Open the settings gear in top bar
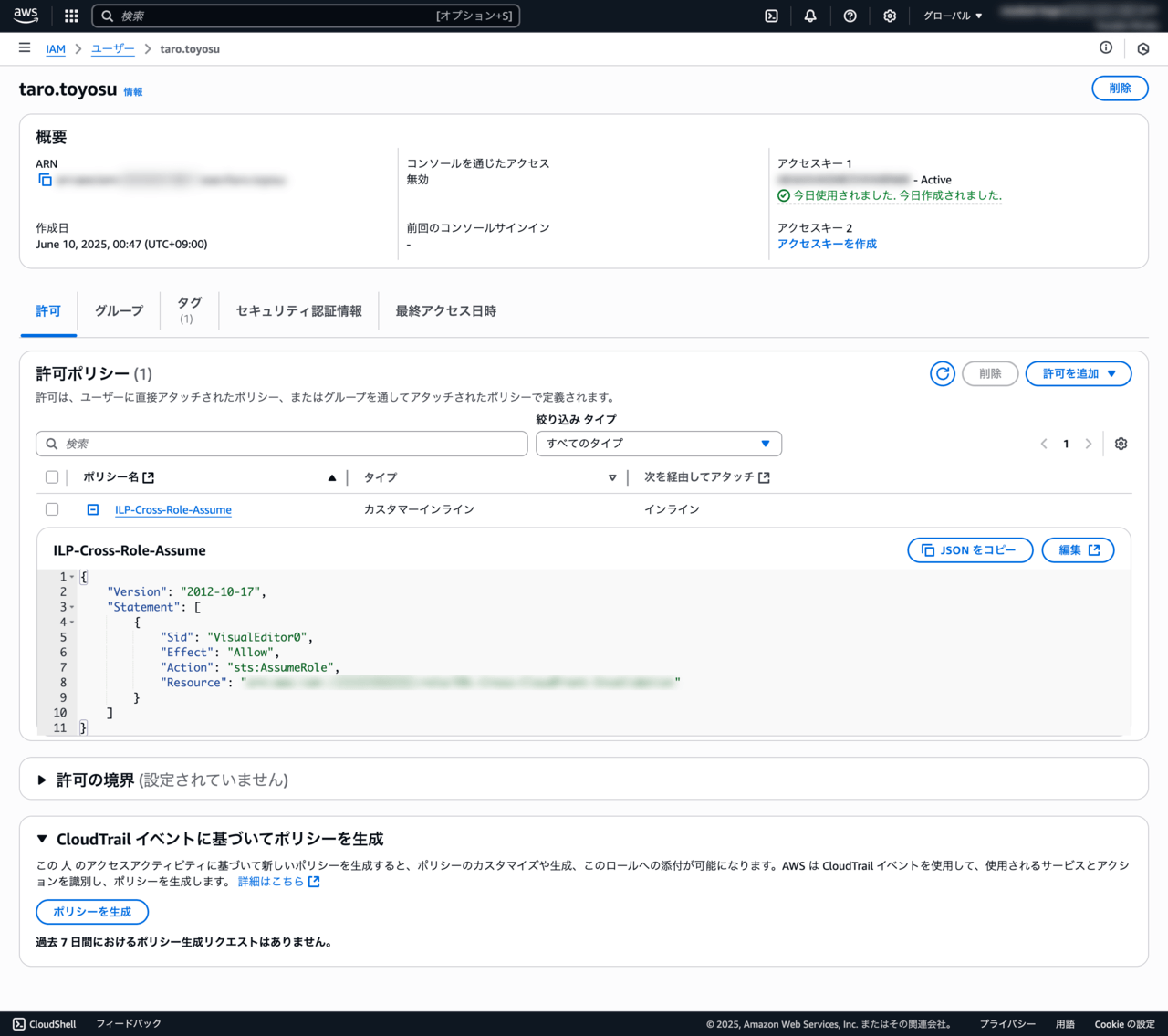 click(x=890, y=16)
